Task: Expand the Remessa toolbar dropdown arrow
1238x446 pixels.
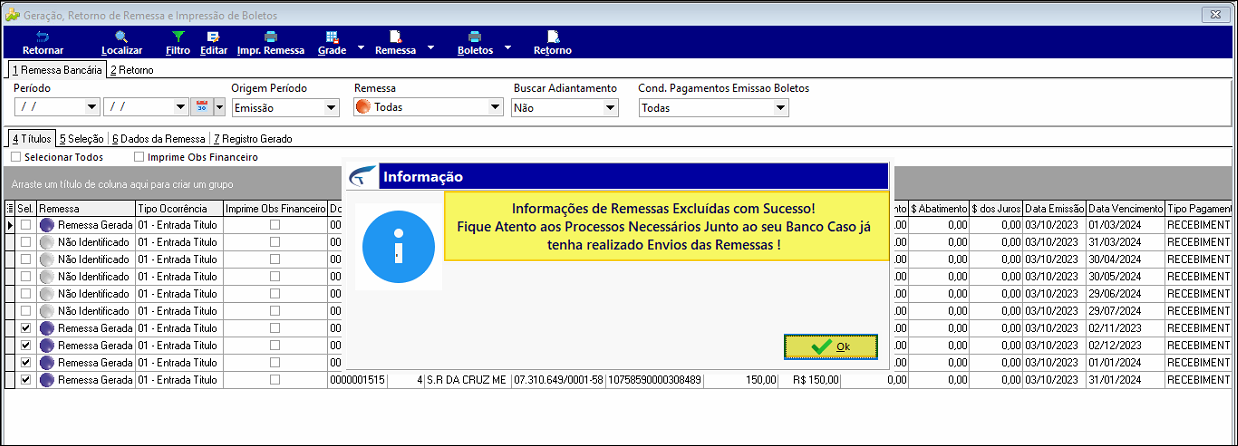Action: point(431,46)
